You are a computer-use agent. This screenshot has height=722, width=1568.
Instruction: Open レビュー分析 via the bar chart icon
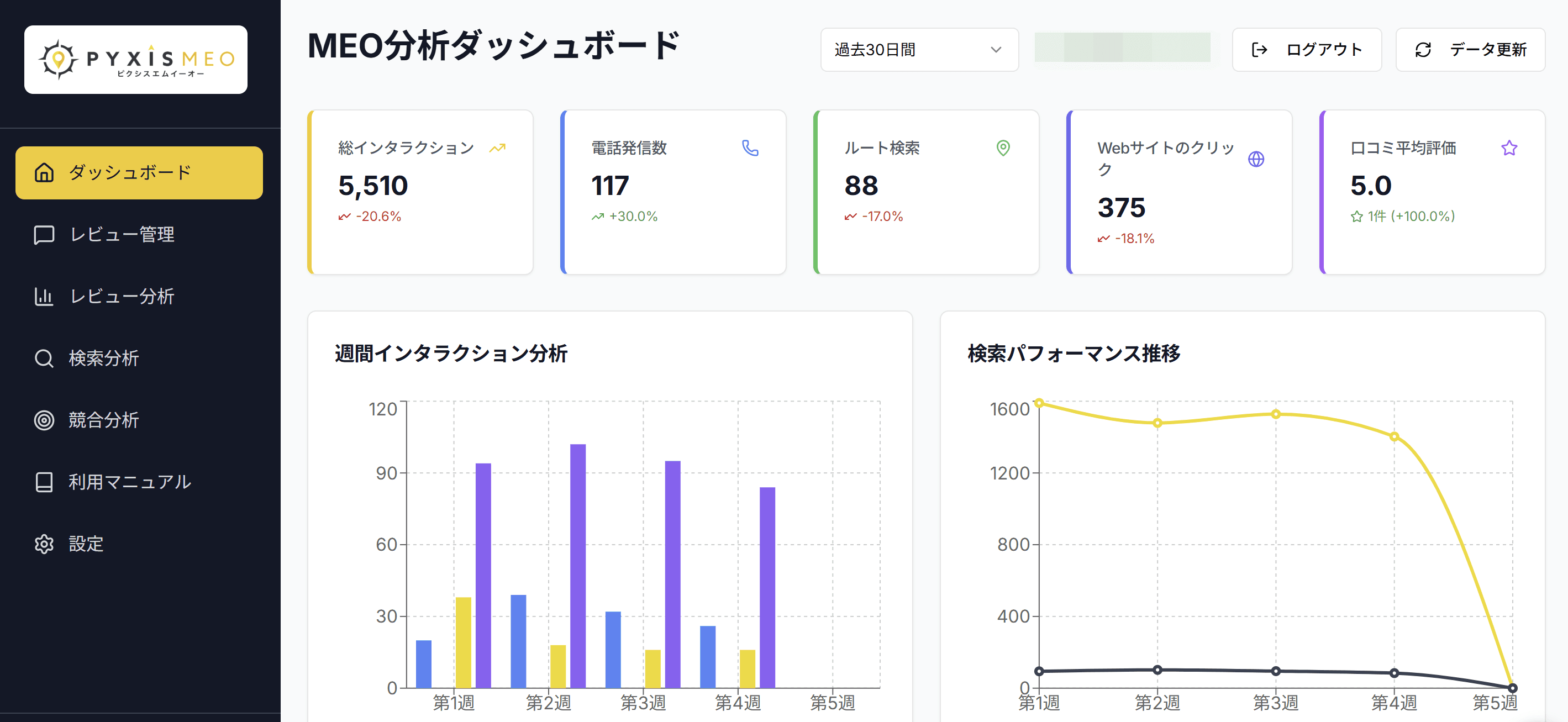(43, 297)
